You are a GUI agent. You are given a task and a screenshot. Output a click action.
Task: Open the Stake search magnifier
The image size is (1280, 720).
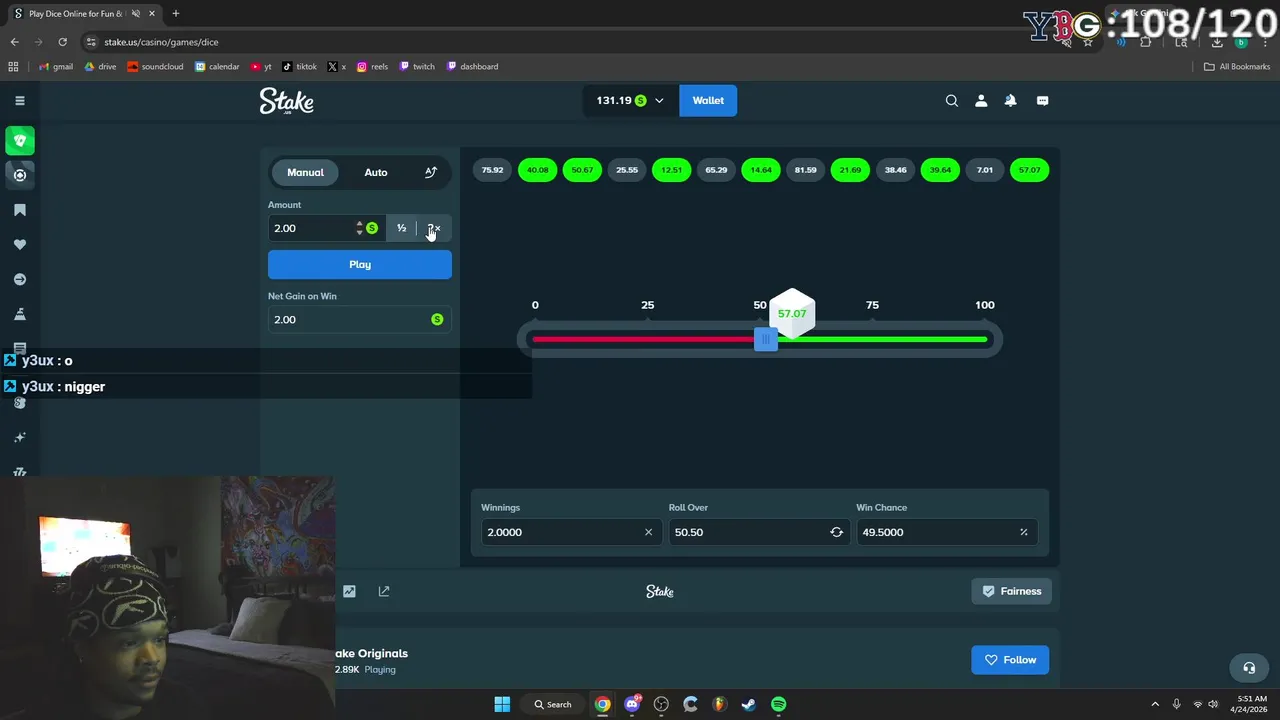(x=952, y=100)
